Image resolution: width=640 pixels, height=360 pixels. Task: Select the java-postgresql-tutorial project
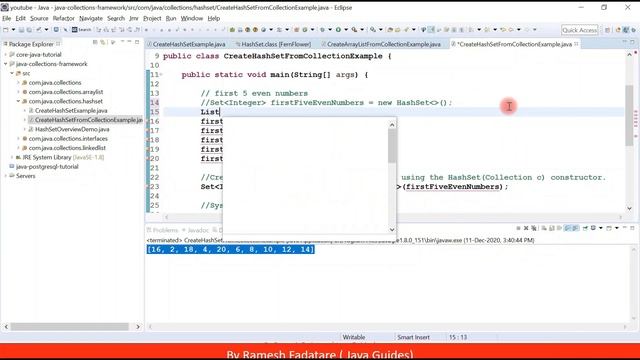point(47,167)
